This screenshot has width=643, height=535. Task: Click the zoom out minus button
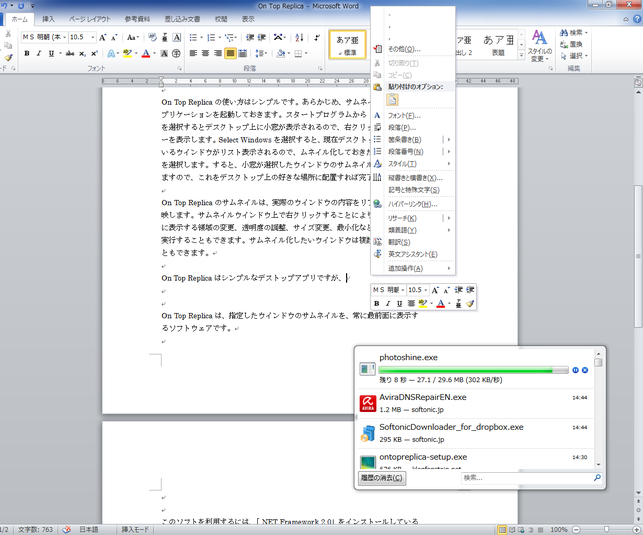pos(576,530)
